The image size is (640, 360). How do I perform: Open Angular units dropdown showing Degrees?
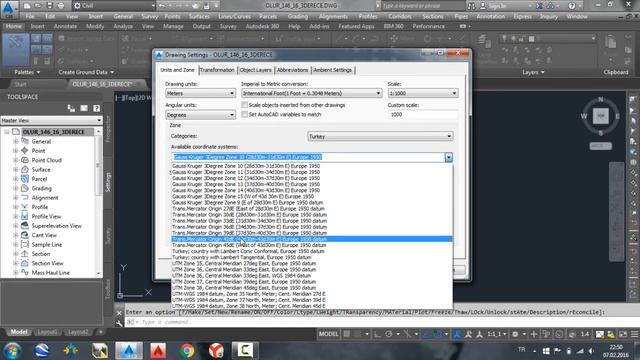200,115
